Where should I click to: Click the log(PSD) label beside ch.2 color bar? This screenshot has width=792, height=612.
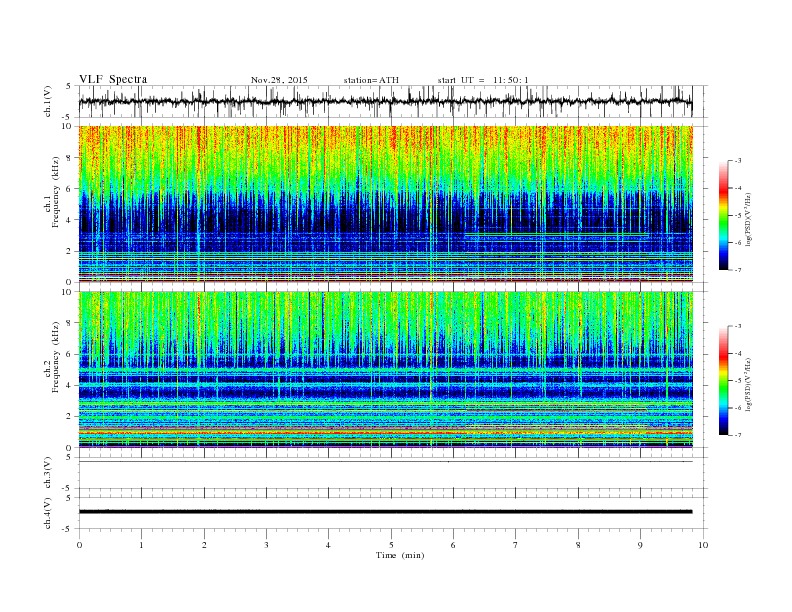[748, 384]
